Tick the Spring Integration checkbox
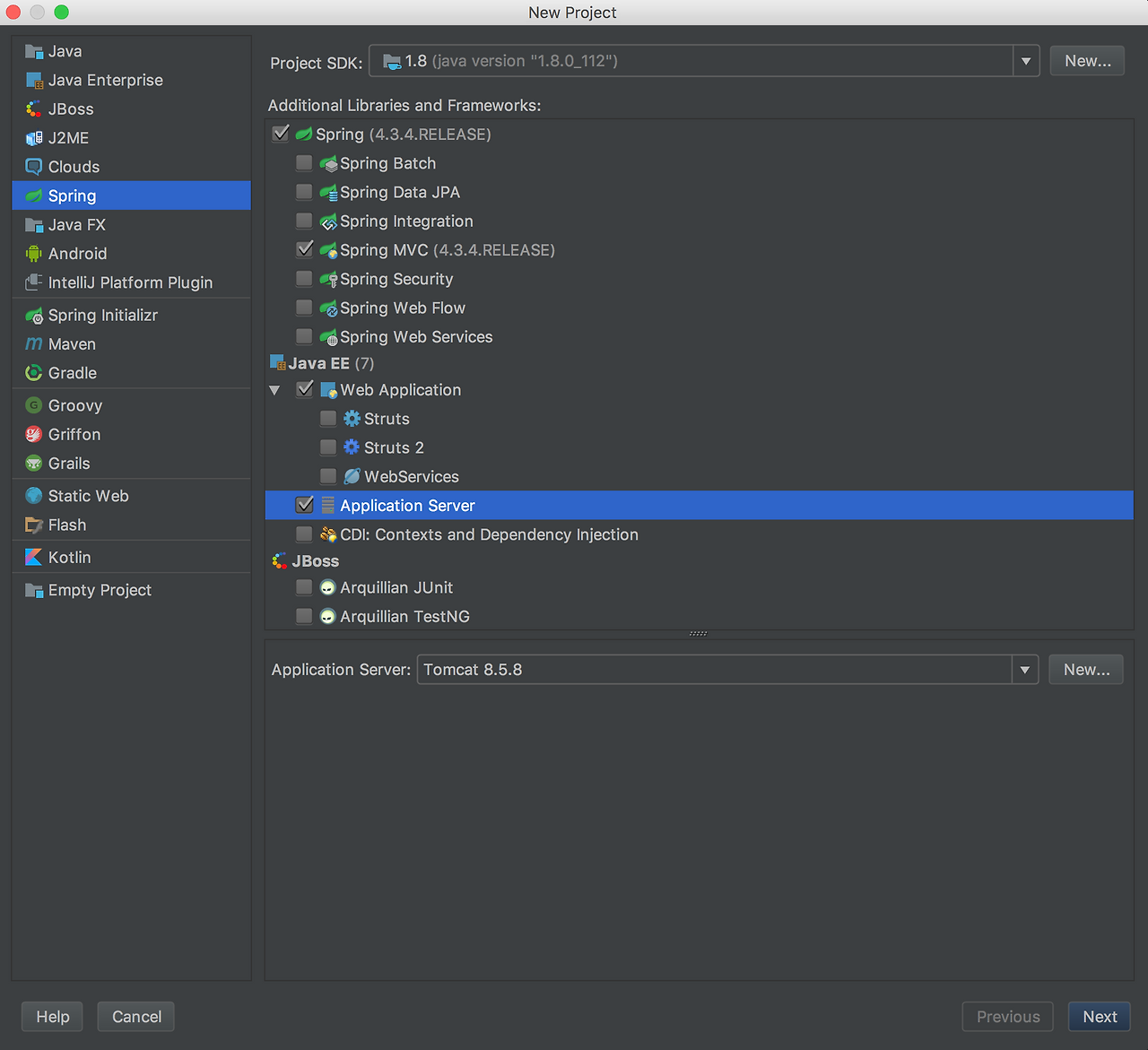 pos(305,221)
